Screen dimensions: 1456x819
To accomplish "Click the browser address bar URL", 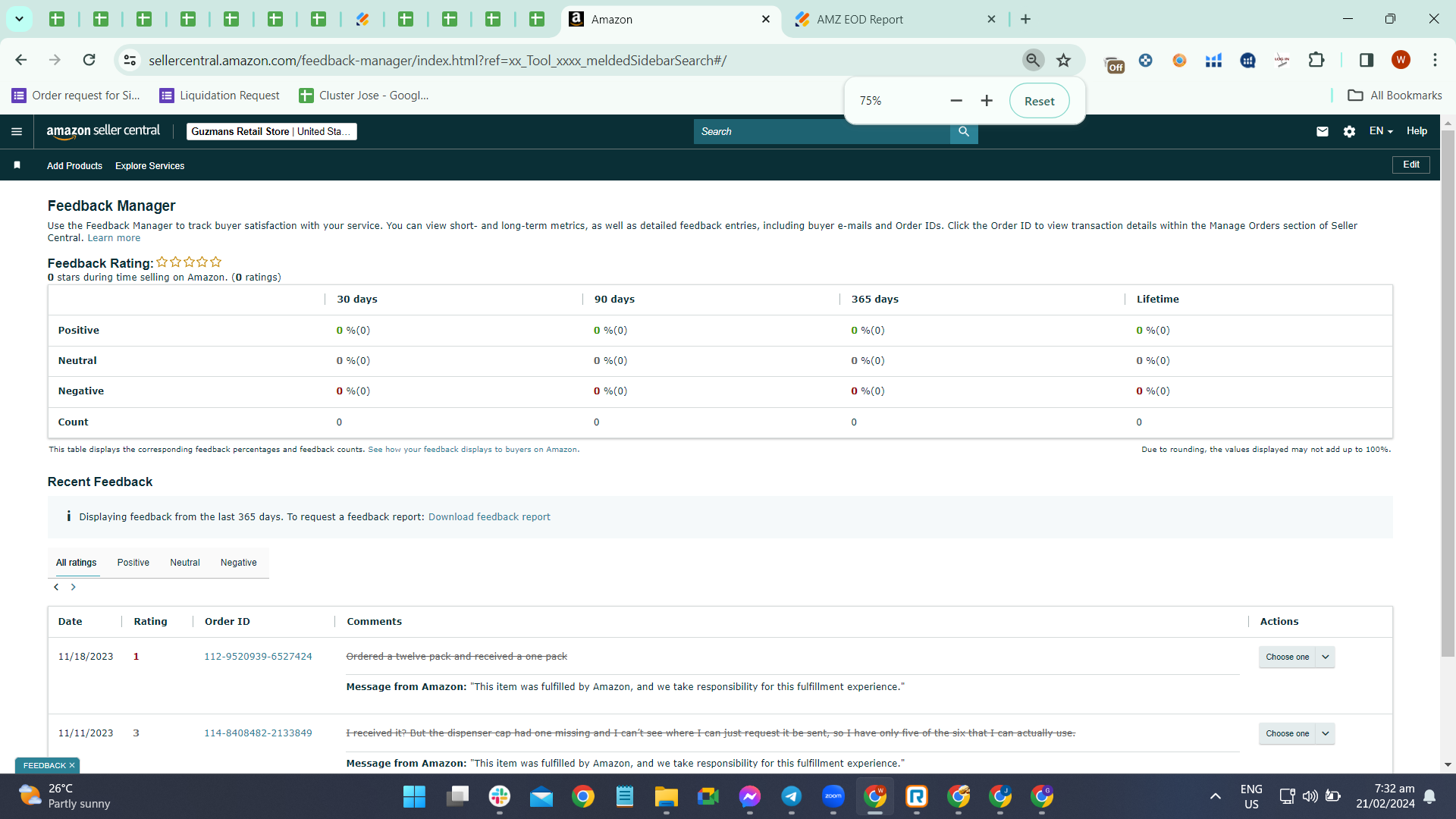I will click(438, 60).
